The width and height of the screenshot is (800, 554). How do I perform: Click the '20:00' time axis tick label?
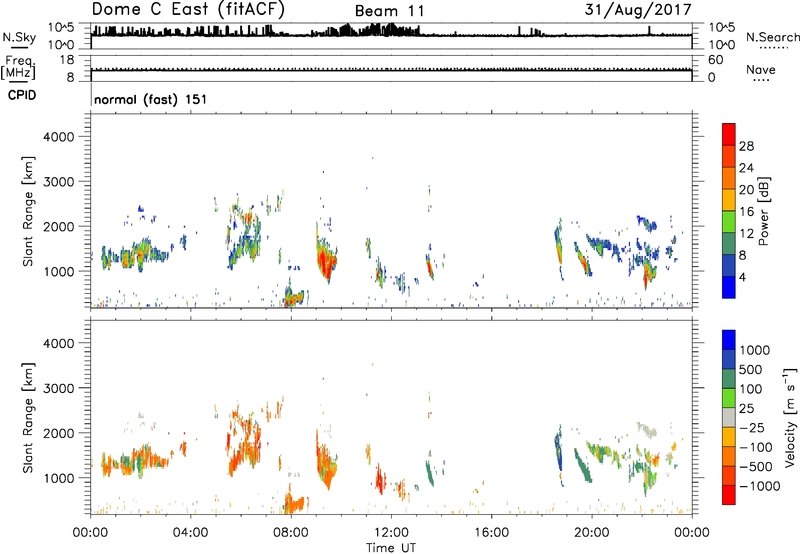pos(592,533)
